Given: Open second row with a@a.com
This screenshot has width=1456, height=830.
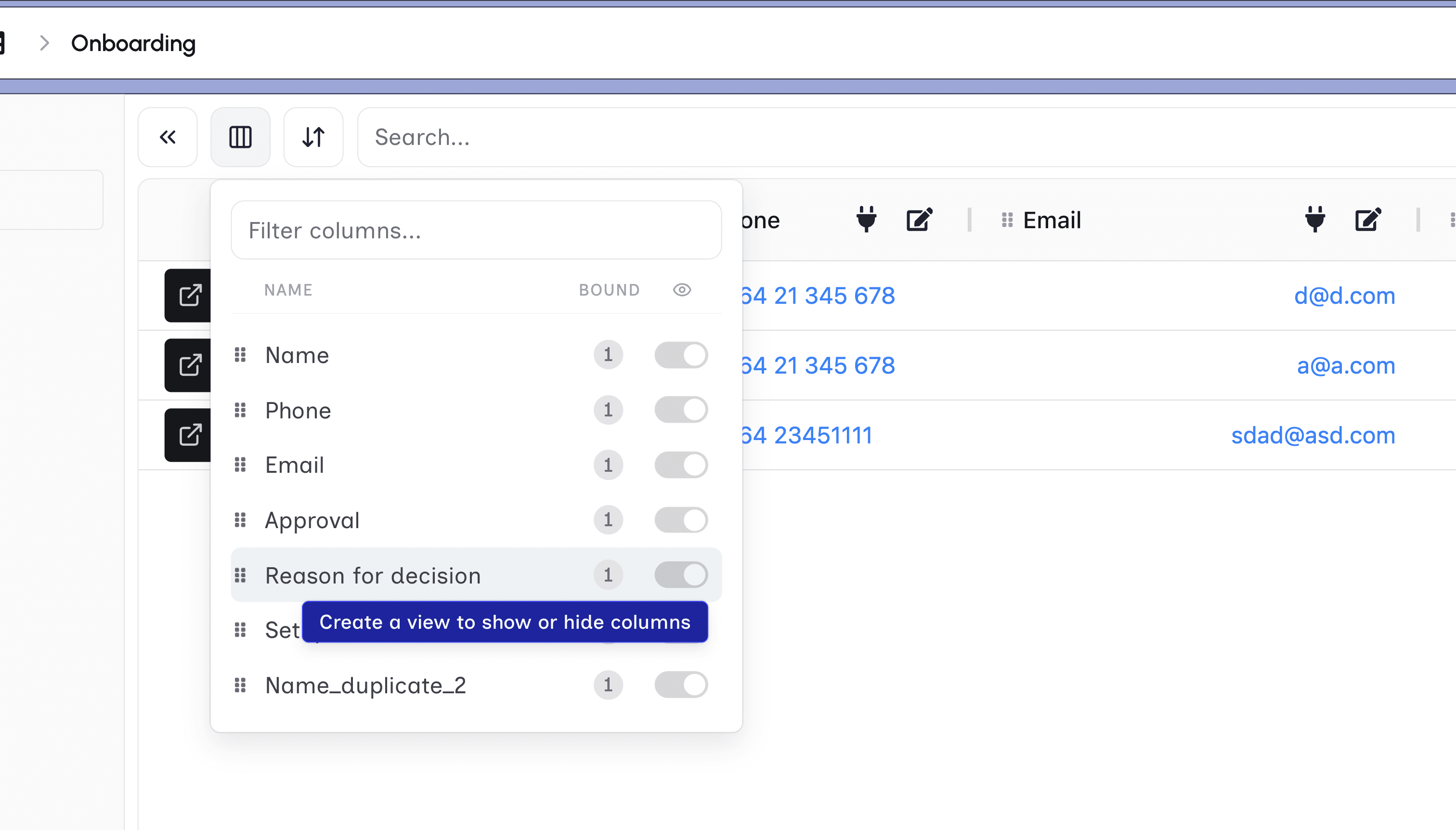Looking at the screenshot, I should (188, 365).
